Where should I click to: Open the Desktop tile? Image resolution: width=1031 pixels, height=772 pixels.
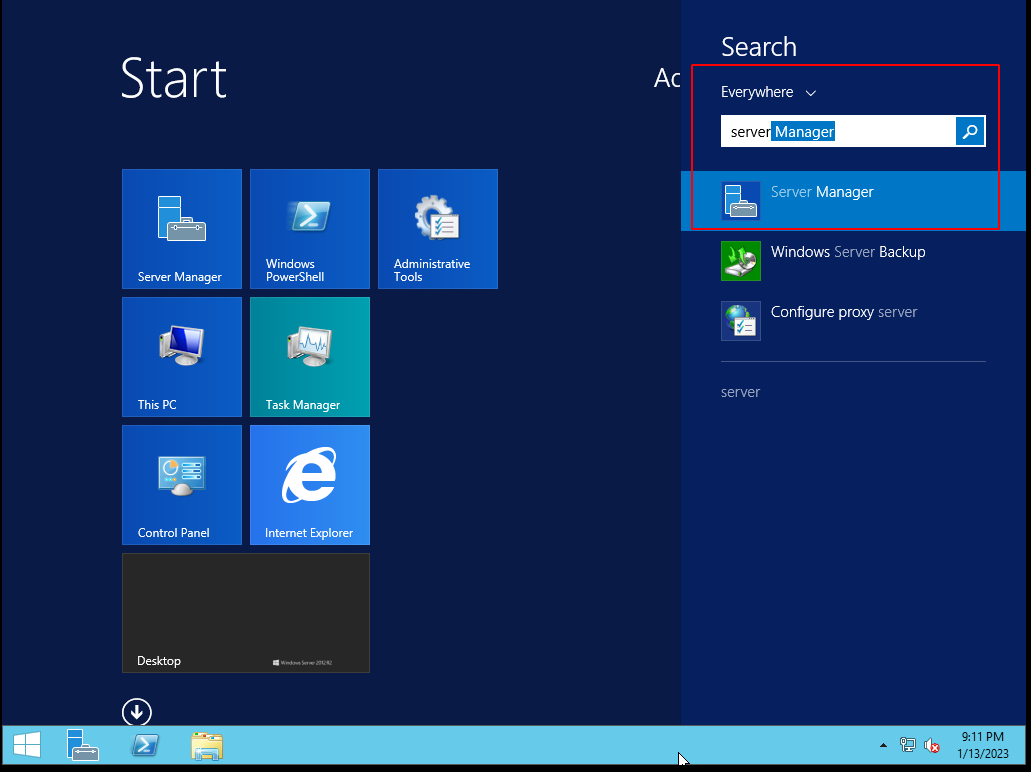246,613
